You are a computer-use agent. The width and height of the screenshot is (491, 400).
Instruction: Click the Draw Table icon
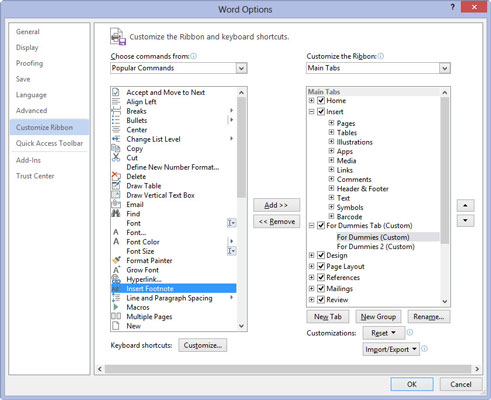coord(116,186)
